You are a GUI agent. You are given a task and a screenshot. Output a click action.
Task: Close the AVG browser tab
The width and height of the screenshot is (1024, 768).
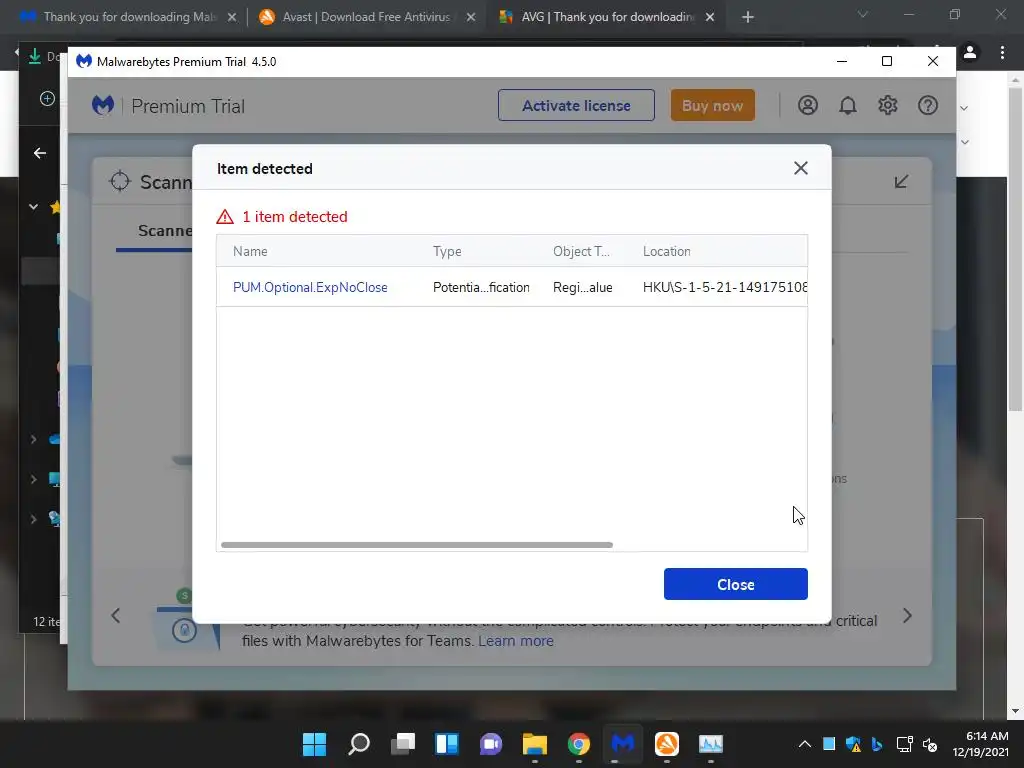710,17
